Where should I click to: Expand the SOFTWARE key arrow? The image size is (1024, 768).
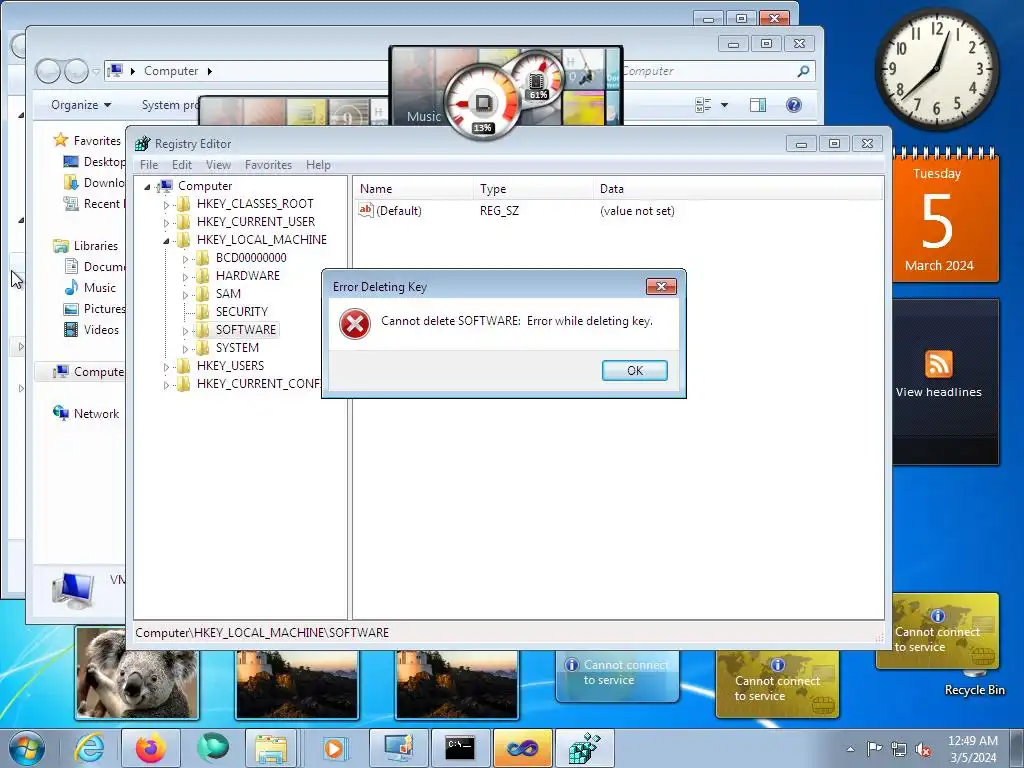(185, 330)
